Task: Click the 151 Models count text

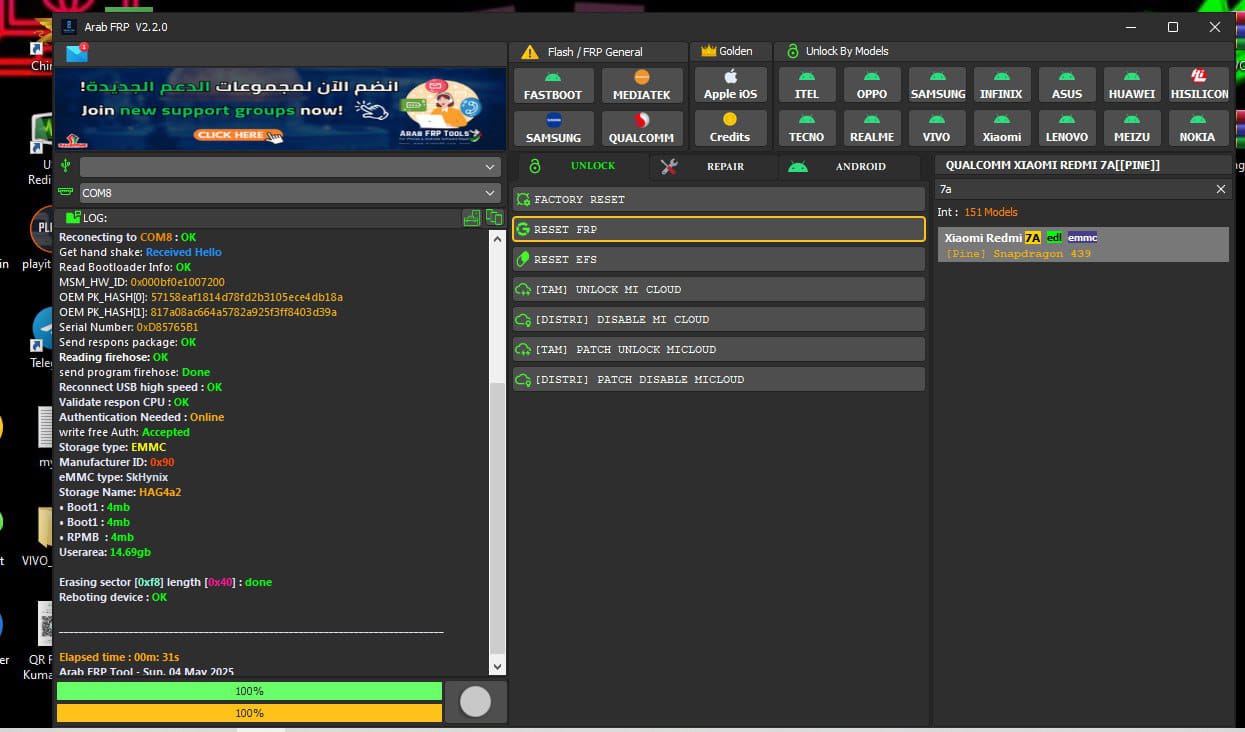Action: (x=991, y=212)
